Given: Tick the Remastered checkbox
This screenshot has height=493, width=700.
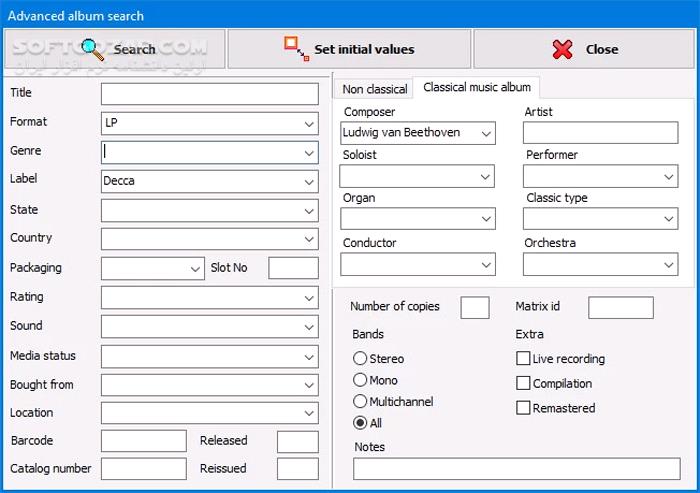Looking at the screenshot, I should (x=523, y=408).
